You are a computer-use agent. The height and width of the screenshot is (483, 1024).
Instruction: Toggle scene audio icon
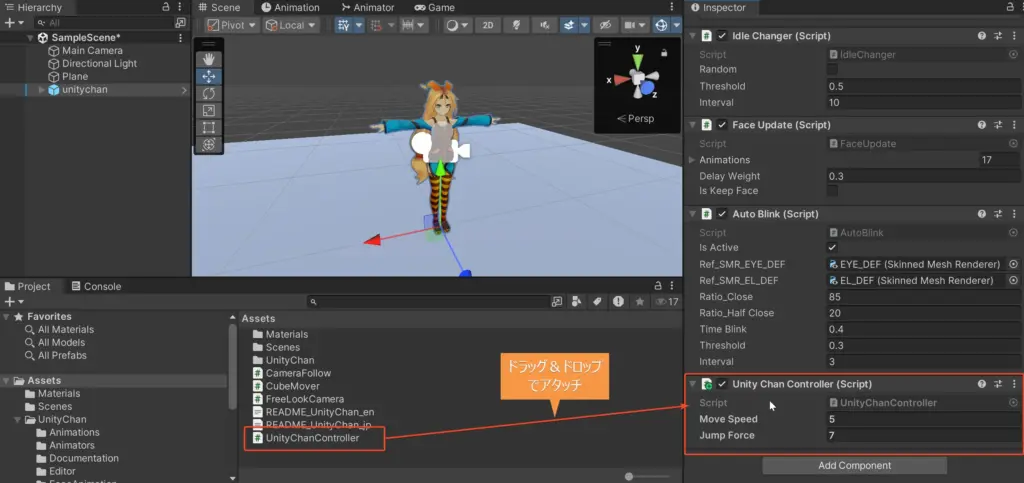point(544,25)
